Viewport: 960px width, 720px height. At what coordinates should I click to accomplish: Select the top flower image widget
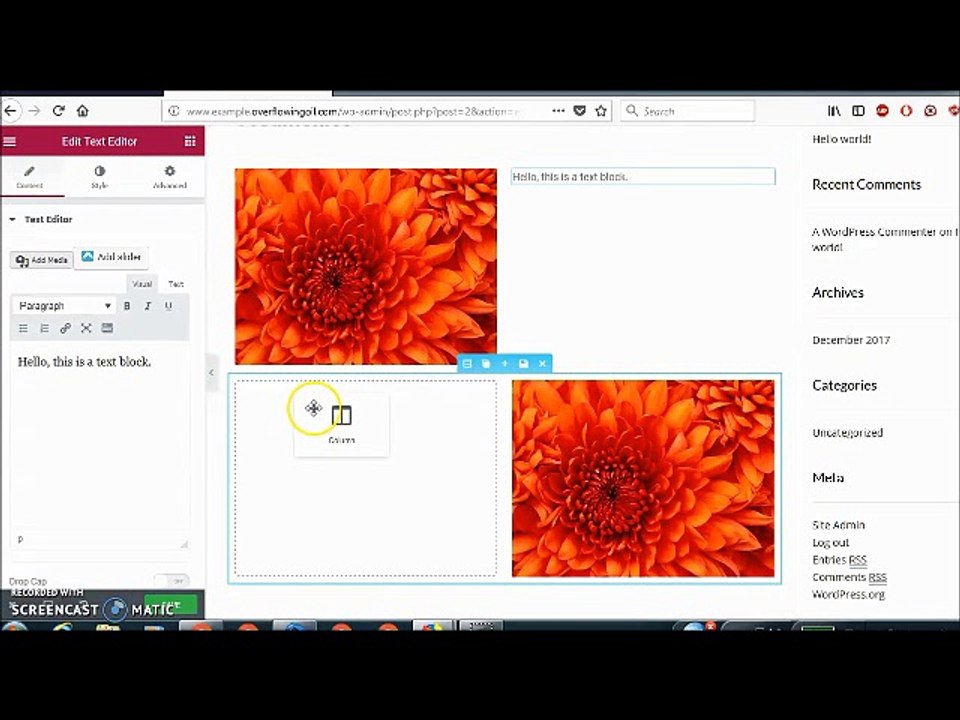point(366,266)
